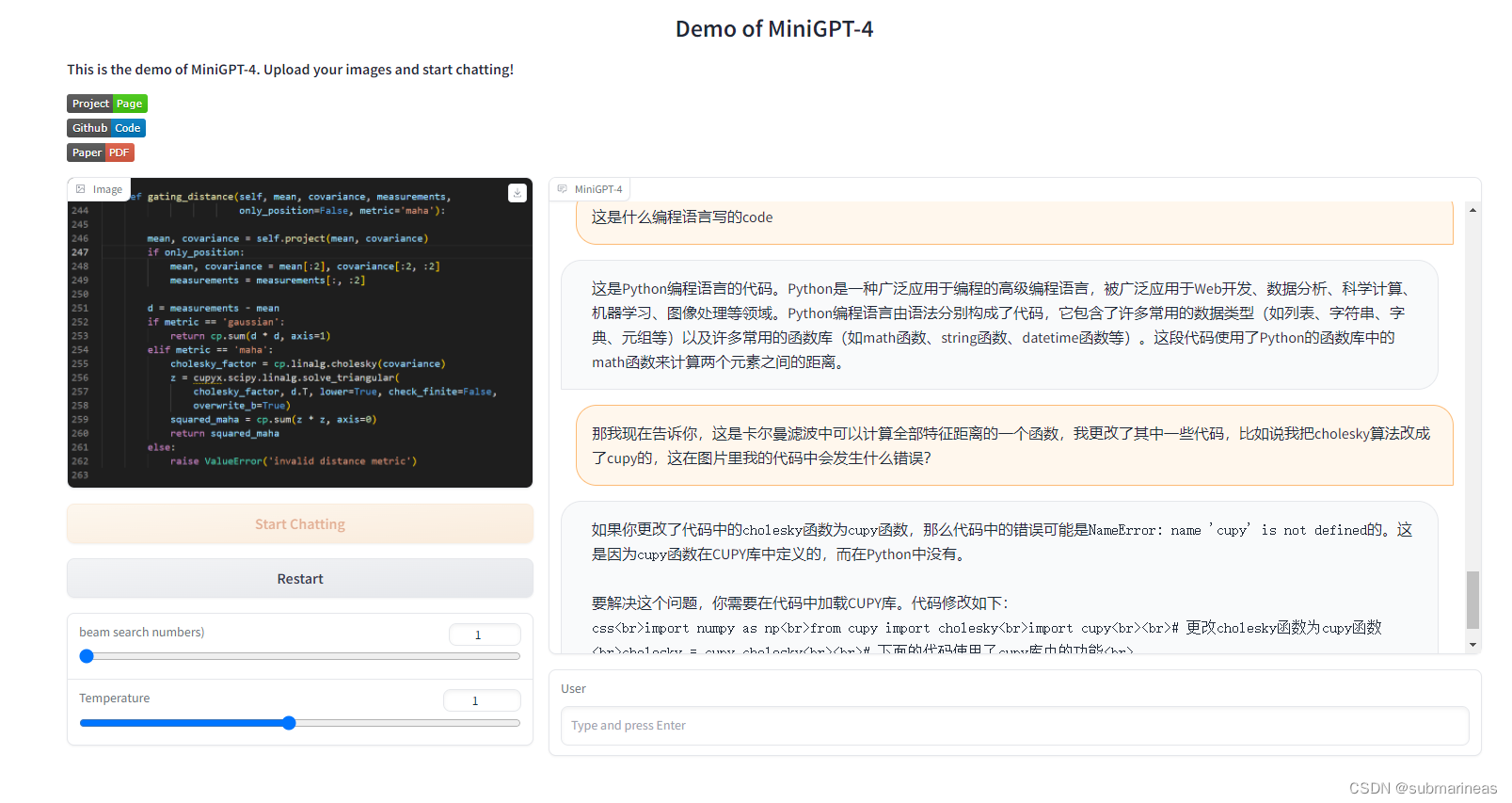Click the reply starting '这是Python编程语言的代码'
Image resolution: width=1512 pixels, height=803 pixels.
tap(999, 325)
